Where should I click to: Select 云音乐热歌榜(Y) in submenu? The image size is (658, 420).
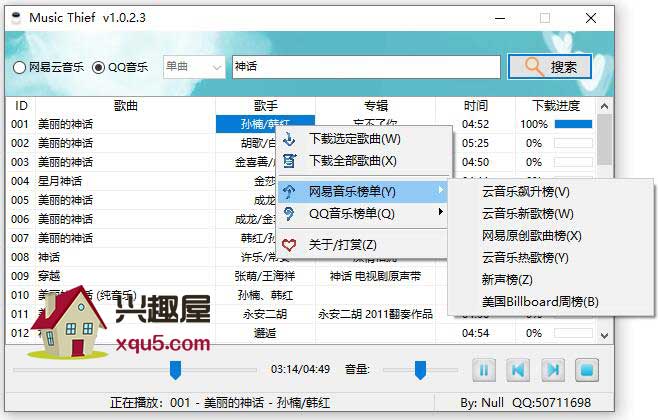click(x=550, y=257)
